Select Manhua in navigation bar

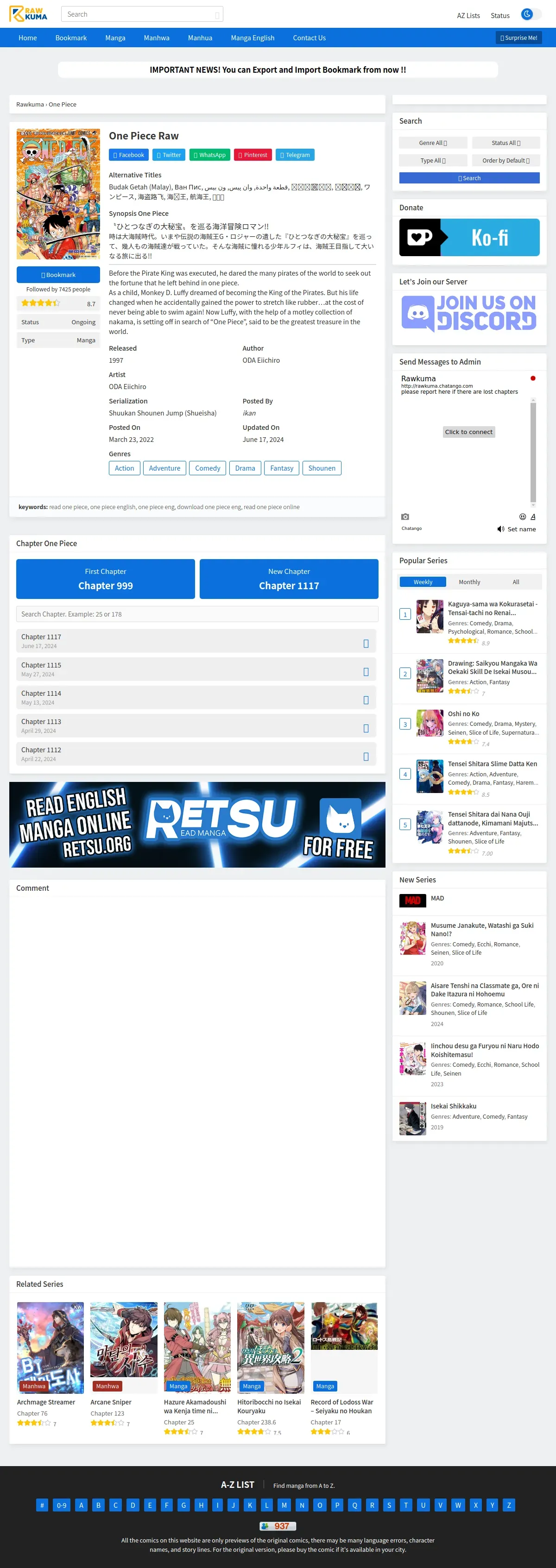click(x=200, y=38)
